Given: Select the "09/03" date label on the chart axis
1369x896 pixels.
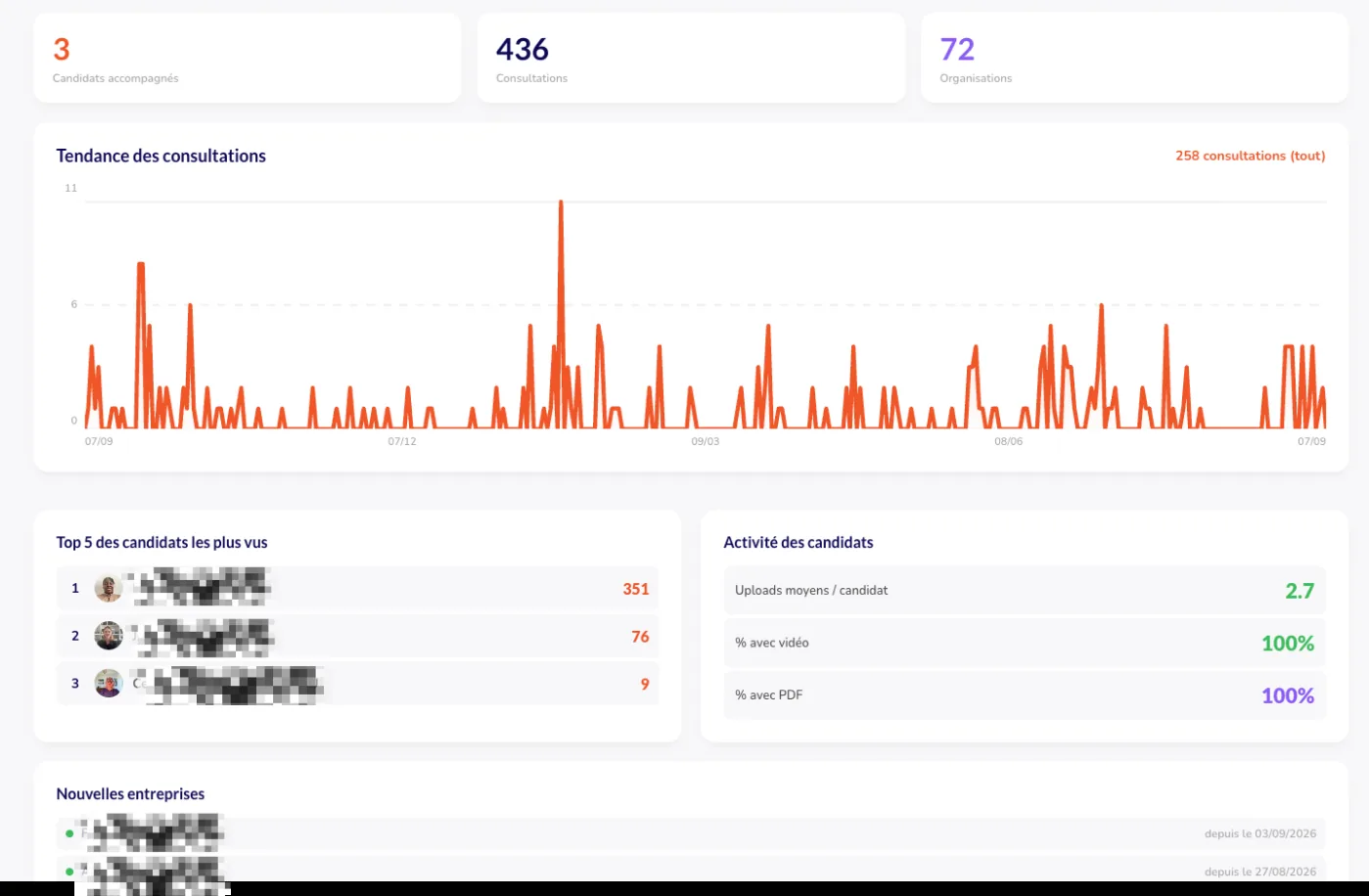Looking at the screenshot, I should (706, 442).
